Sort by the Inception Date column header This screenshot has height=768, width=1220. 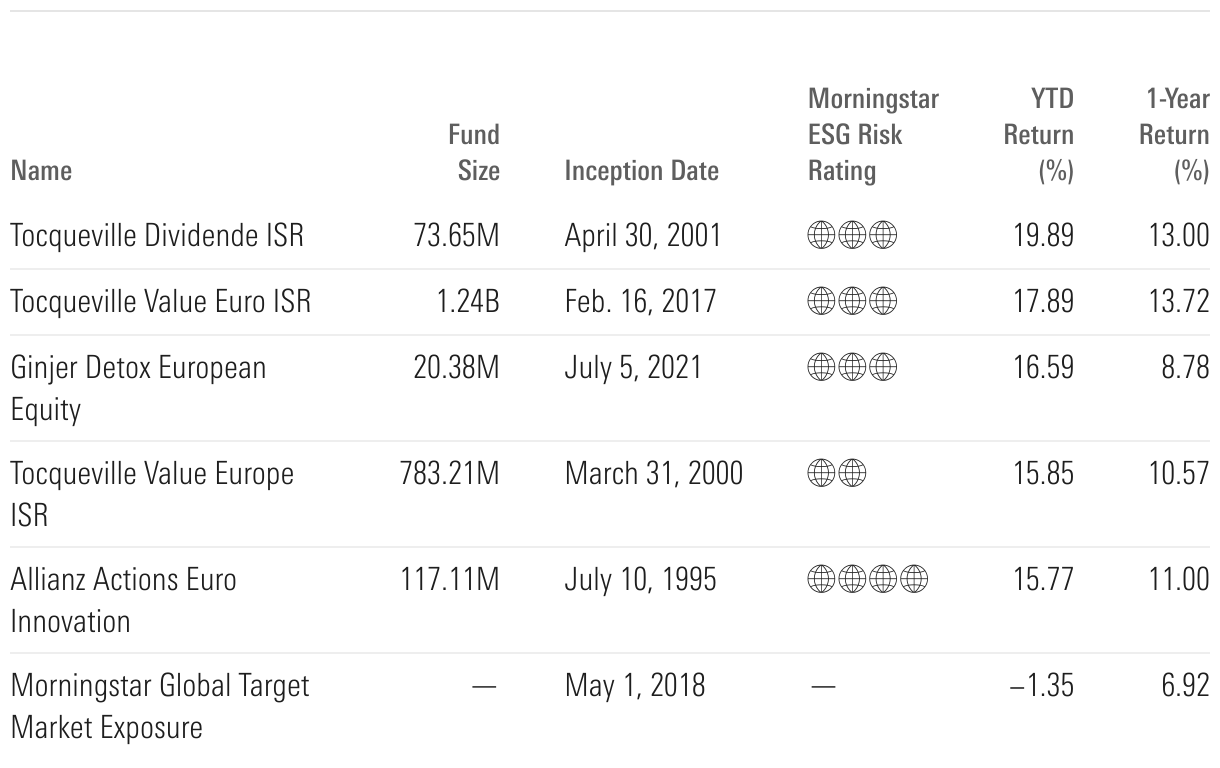pos(641,171)
